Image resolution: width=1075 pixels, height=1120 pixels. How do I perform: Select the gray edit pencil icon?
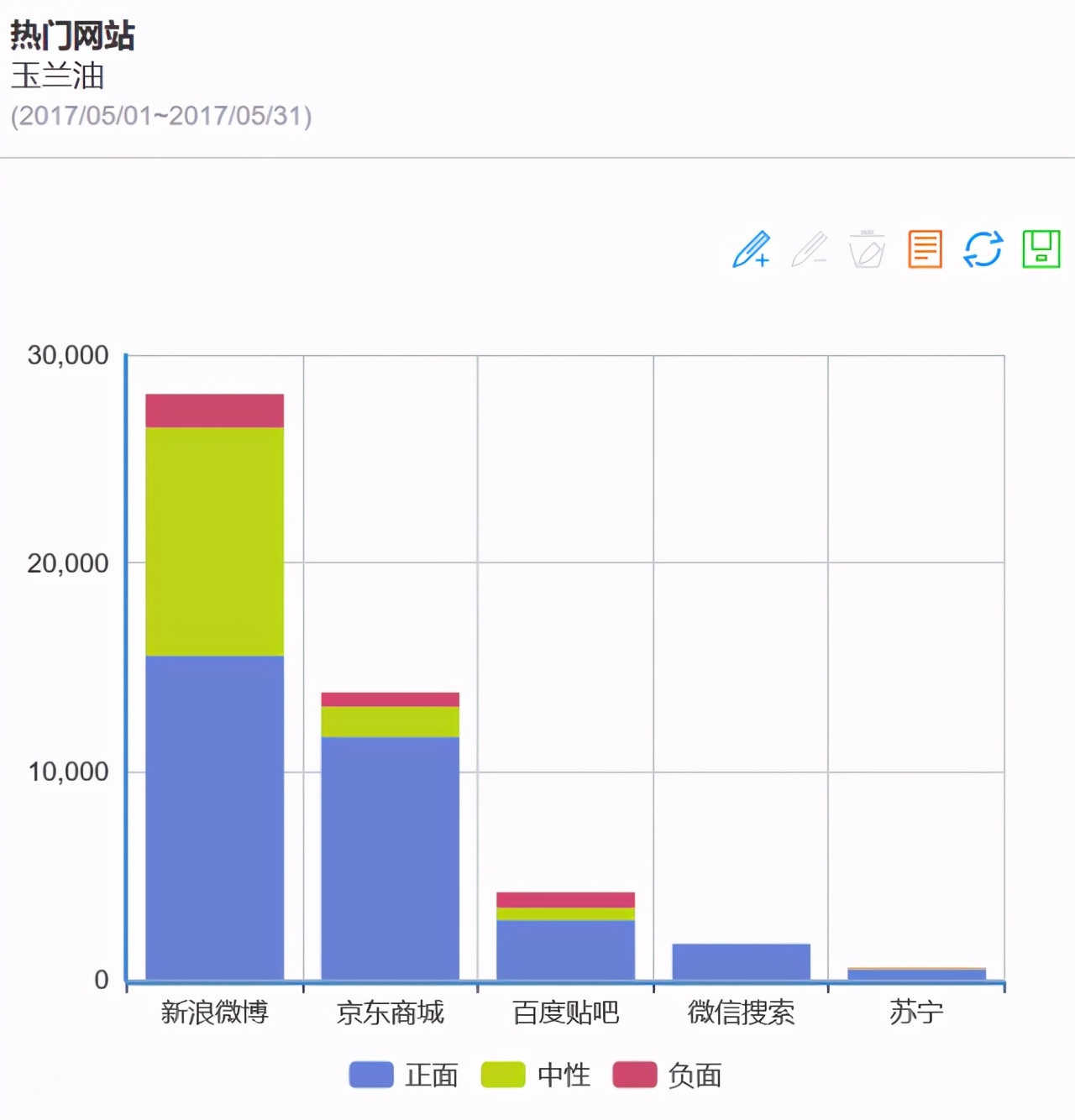coord(809,249)
